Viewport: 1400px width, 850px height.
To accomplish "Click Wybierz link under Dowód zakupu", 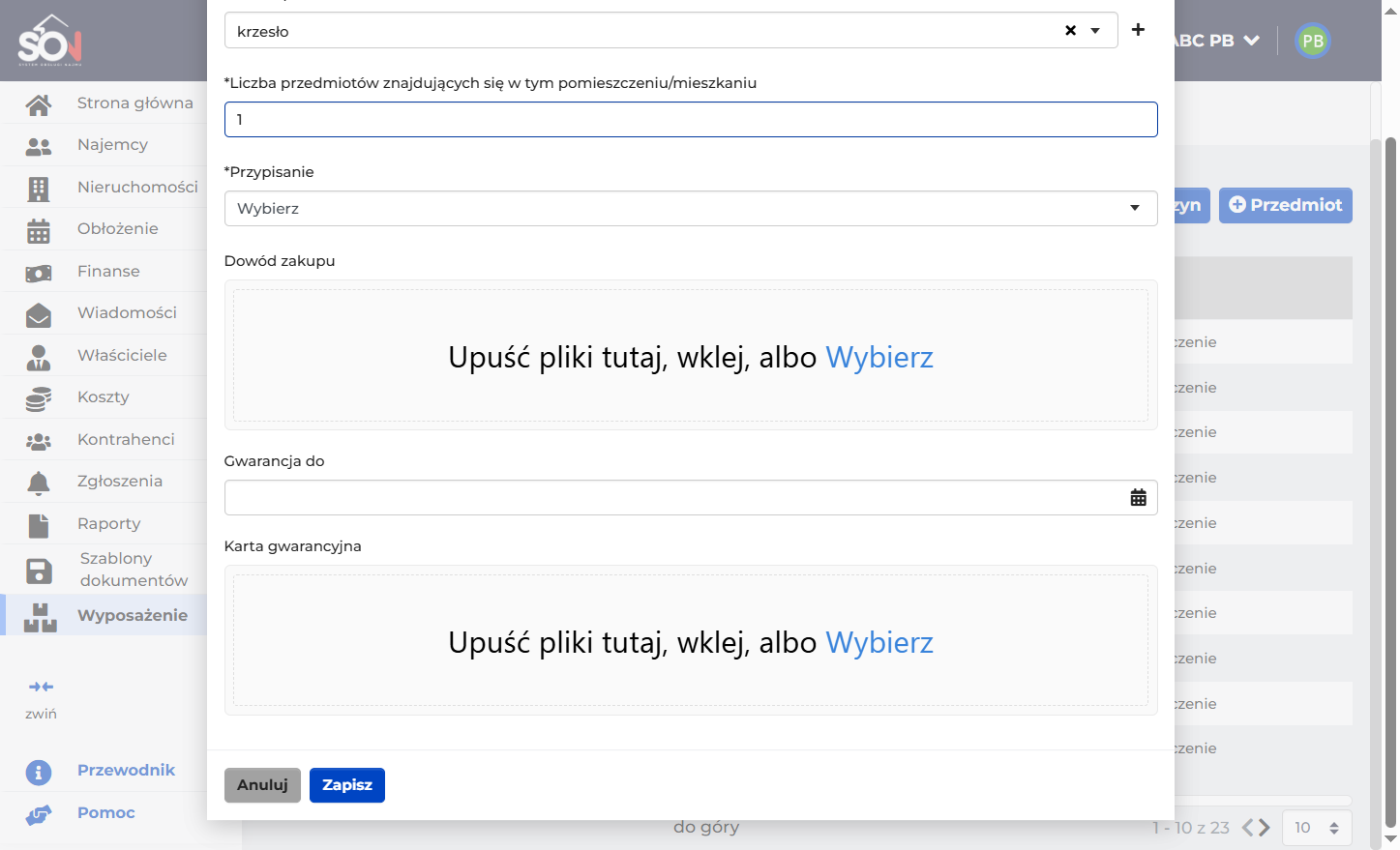I will coord(879,357).
